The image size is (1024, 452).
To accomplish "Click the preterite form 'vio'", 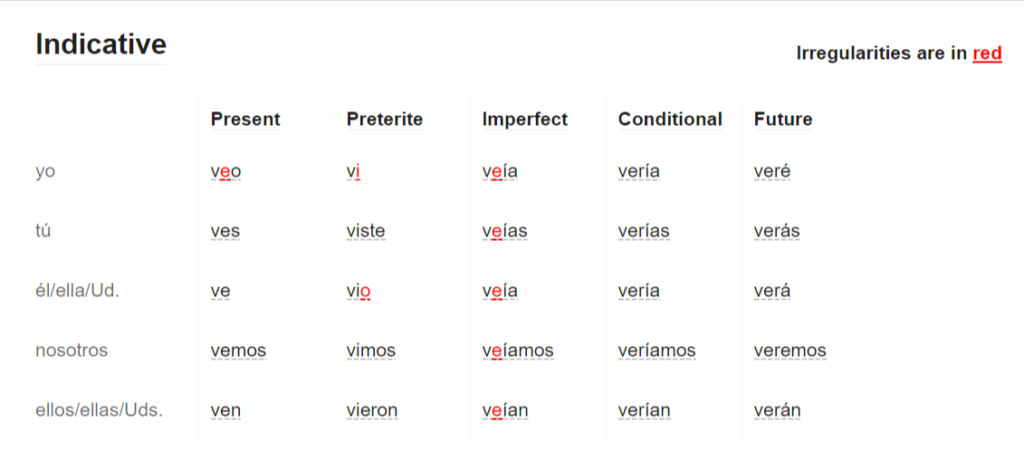I will 359,291.
